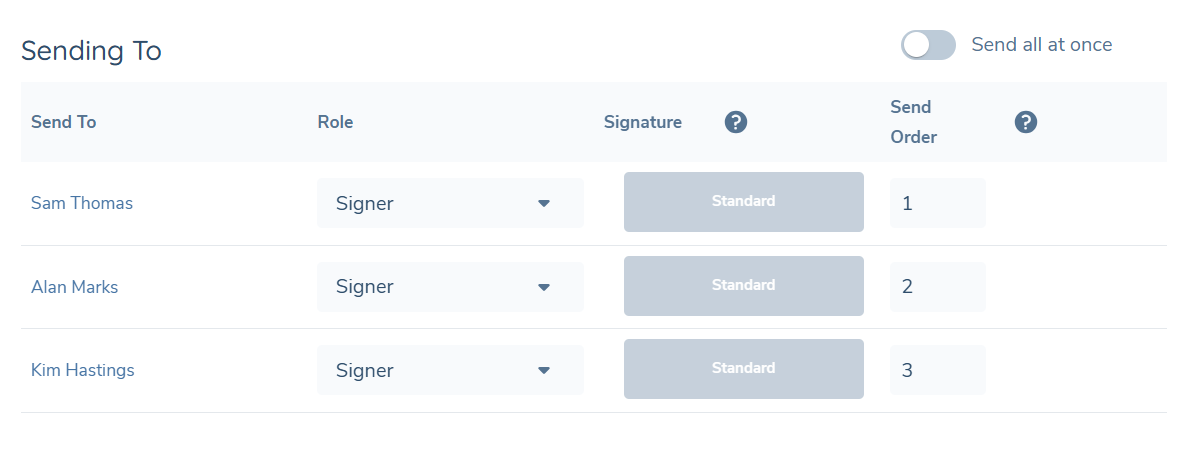Click the Standard signature button for Alan Marks
The width and height of the screenshot is (1184, 459).
pyautogui.click(x=743, y=286)
